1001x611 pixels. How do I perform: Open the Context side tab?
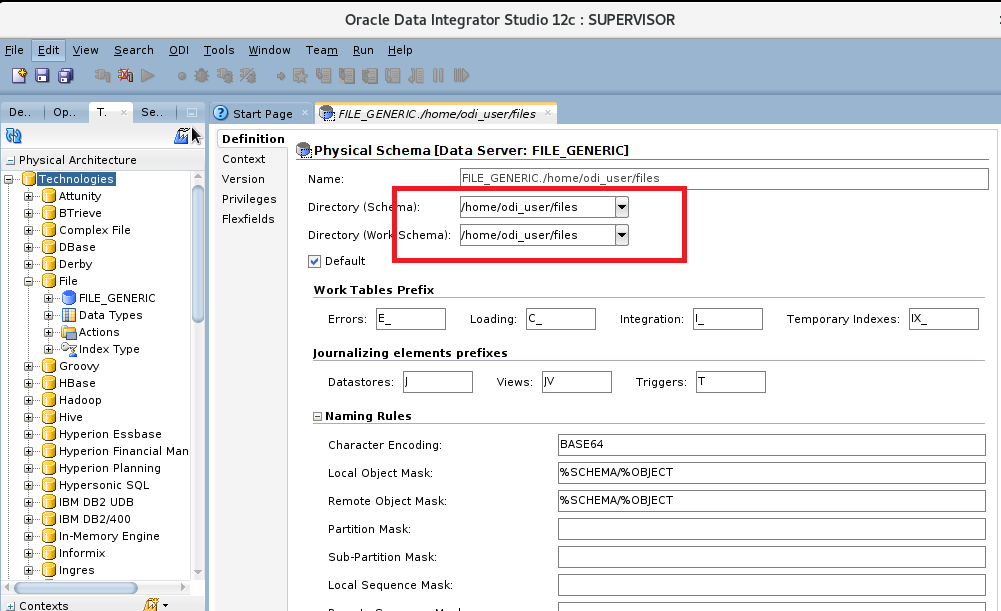[x=243, y=159]
